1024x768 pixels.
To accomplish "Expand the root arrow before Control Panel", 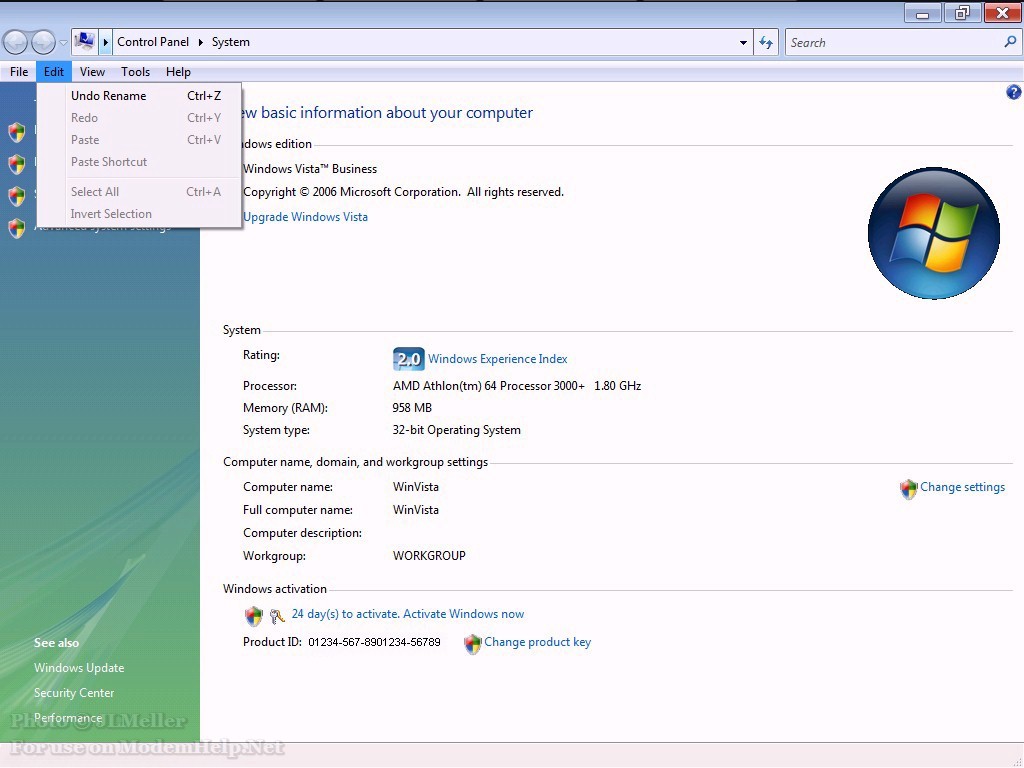I will [x=105, y=42].
